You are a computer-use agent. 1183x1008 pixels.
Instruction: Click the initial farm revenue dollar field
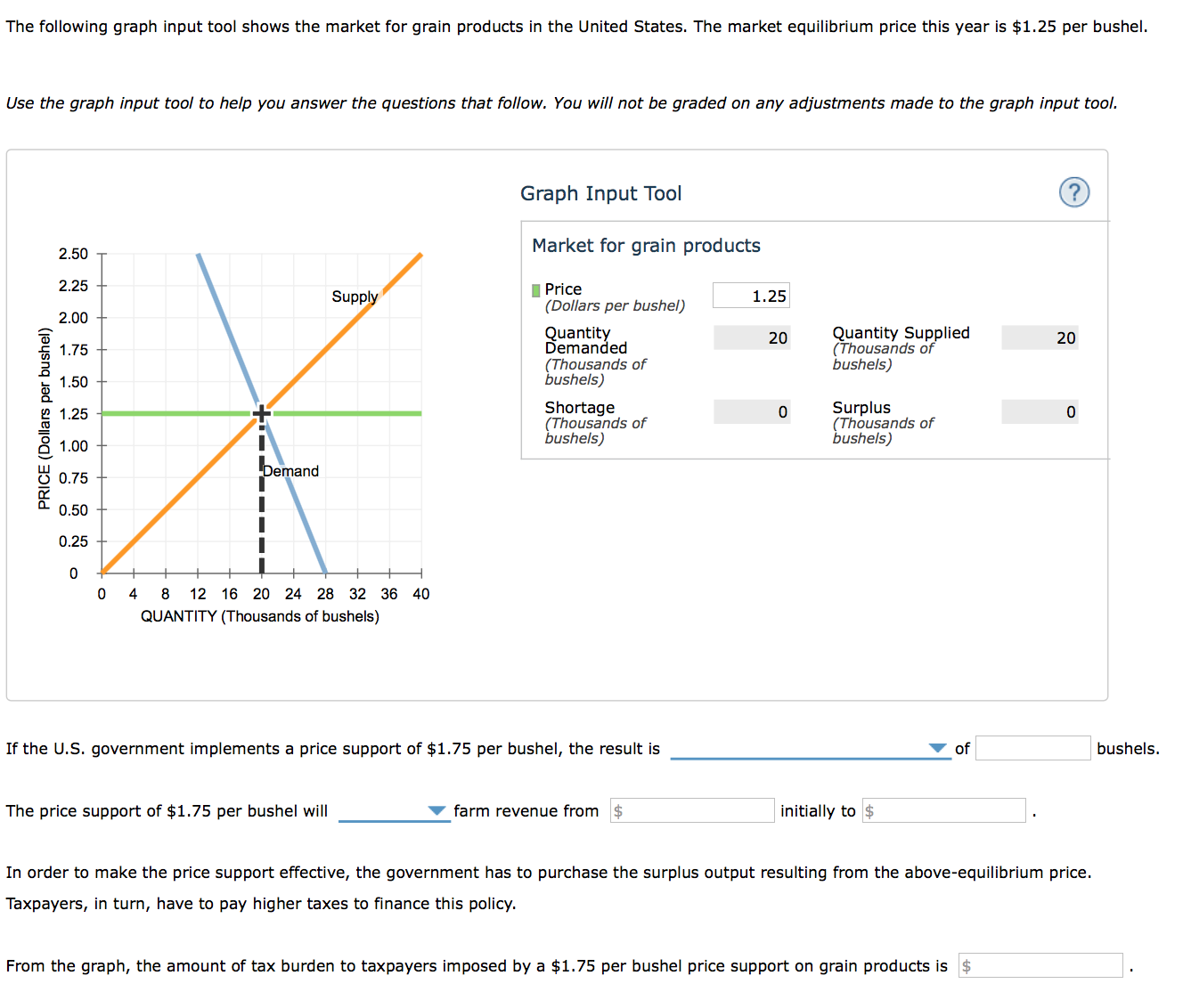(692, 810)
